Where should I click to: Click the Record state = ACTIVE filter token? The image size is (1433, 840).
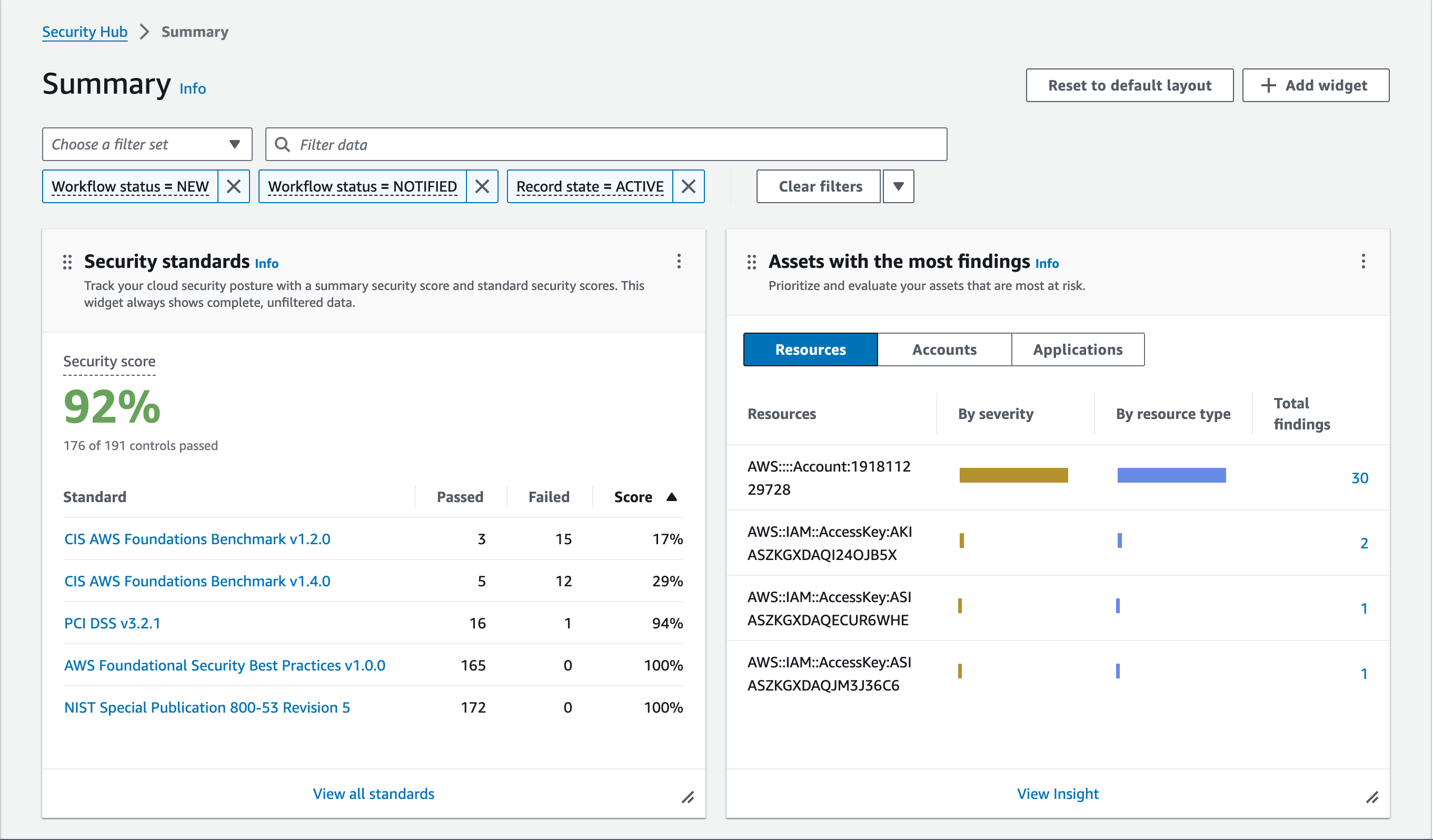click(590, 186)
